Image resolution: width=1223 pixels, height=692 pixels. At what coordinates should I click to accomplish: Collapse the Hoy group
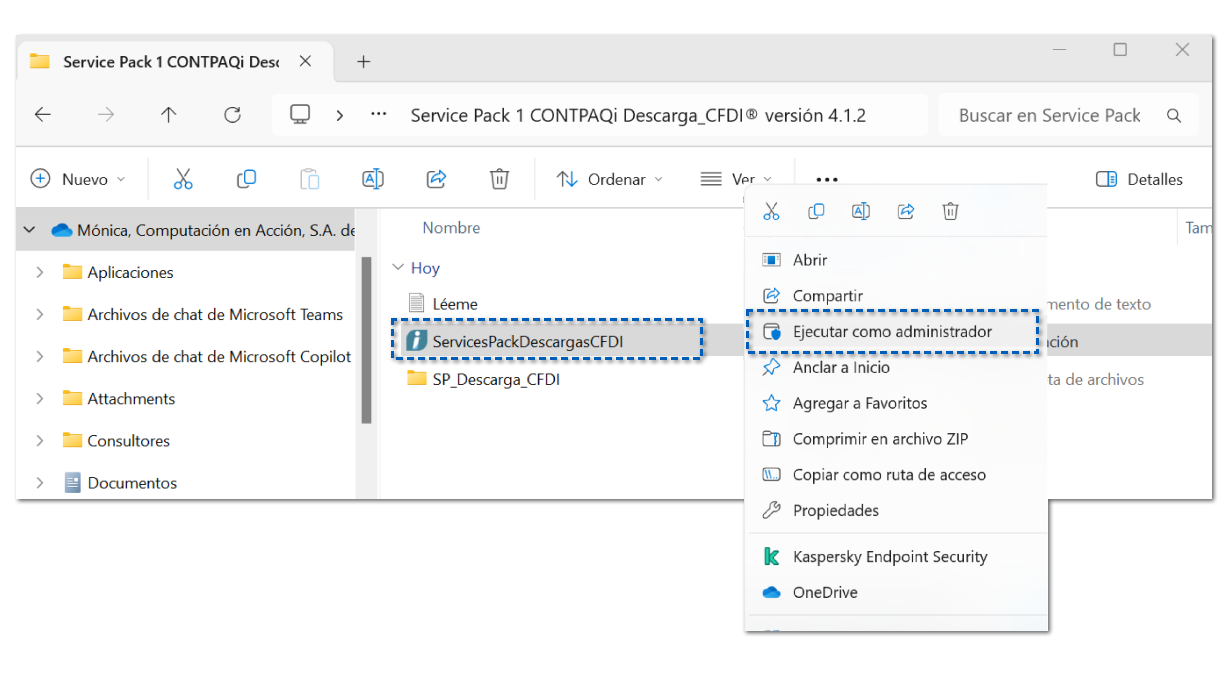(398, 268)
